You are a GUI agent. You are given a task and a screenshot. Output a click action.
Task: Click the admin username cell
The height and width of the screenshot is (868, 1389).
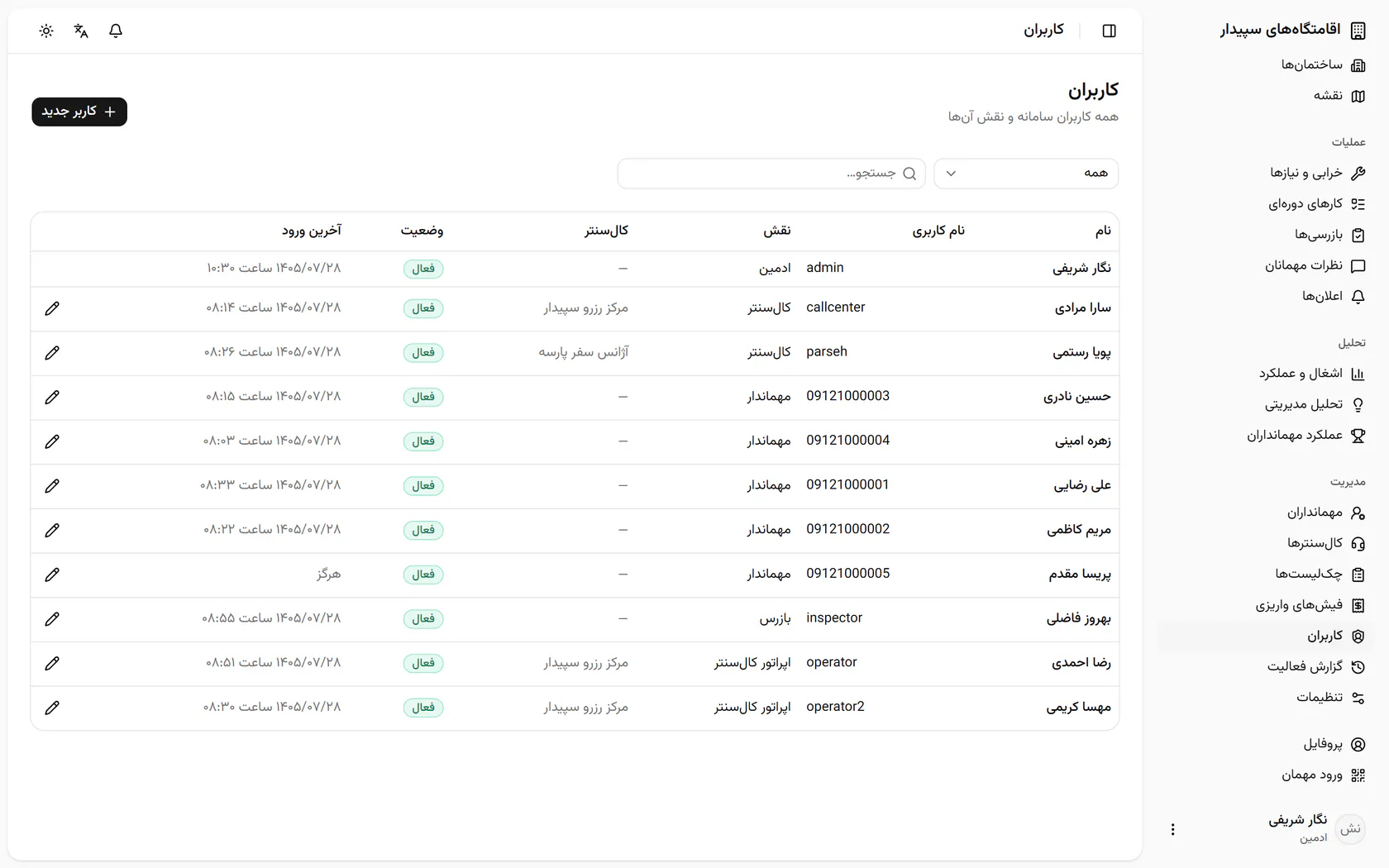point(825,268)
